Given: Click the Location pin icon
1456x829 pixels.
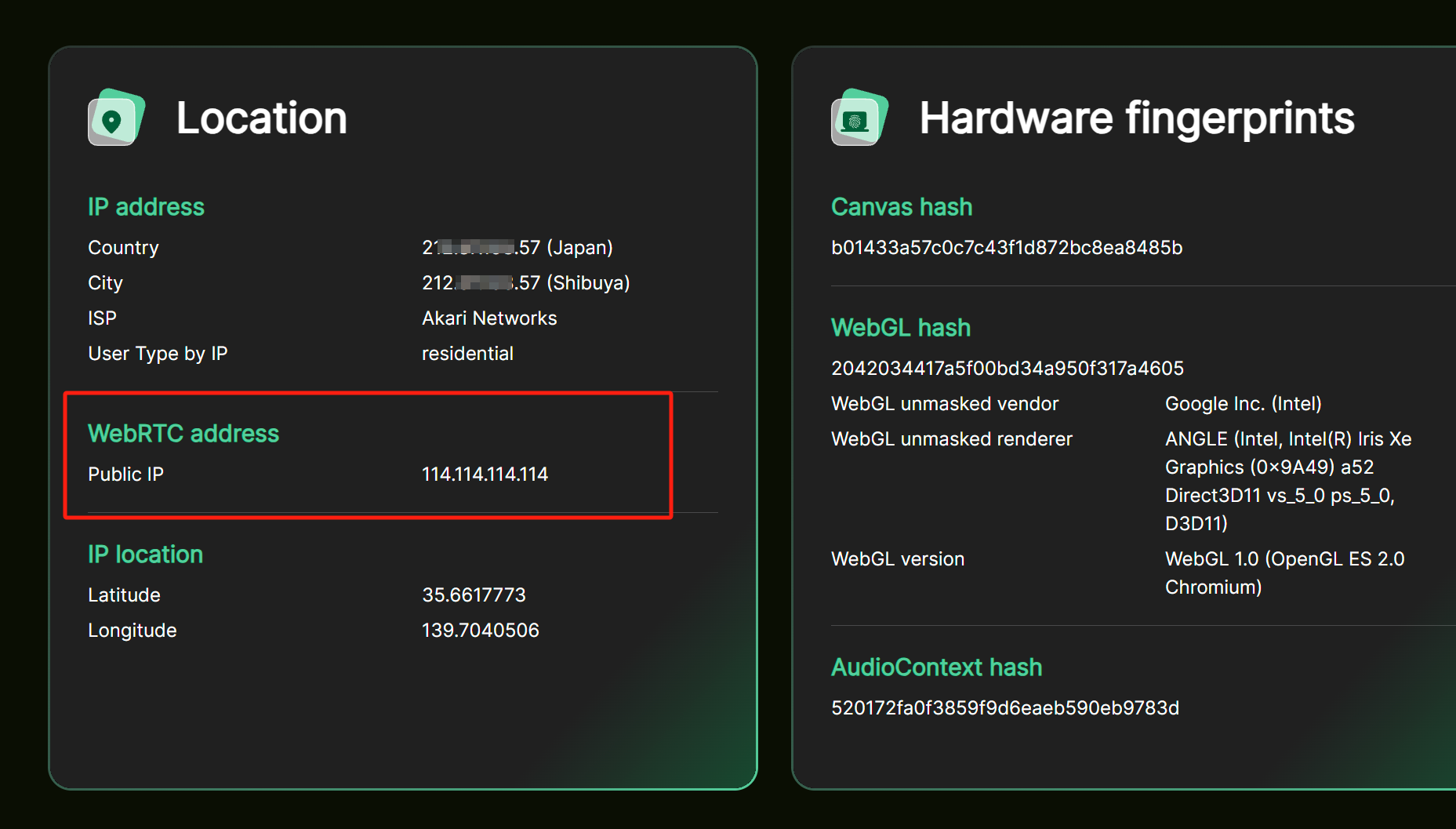Looking at the screenshot, I should 116,118.
